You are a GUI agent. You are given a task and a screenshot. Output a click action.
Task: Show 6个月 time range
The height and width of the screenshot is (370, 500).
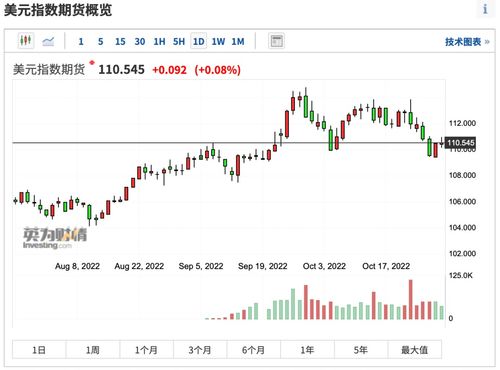pyautogui.click(x=254, y=350)
